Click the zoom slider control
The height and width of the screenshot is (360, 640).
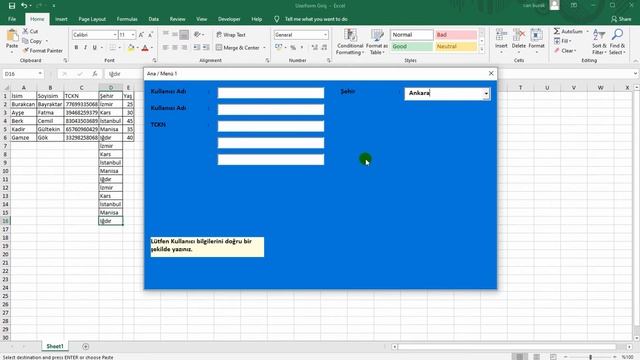[590, 357]
